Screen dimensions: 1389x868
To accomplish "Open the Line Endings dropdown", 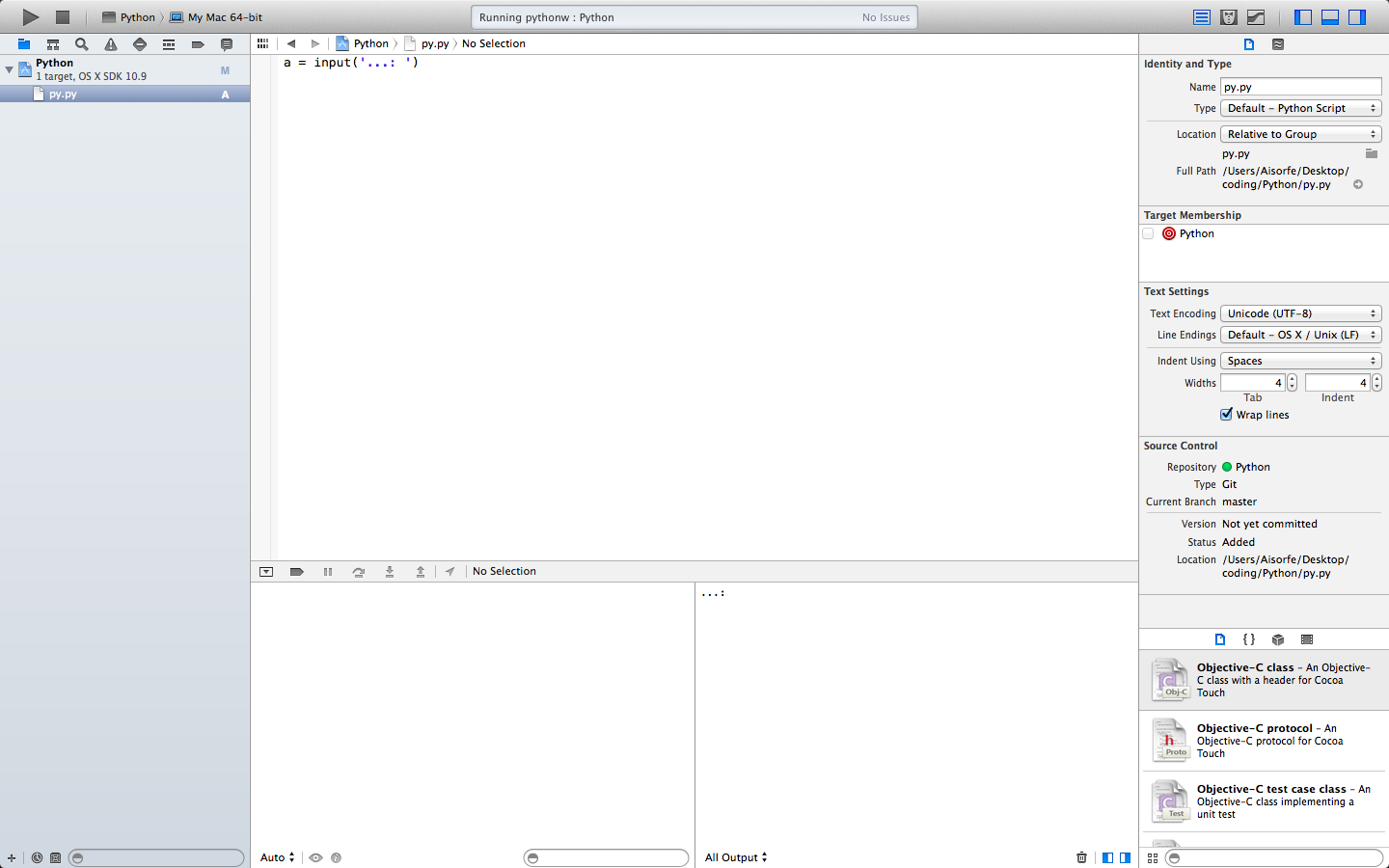I will click(x=1301, y=335).
